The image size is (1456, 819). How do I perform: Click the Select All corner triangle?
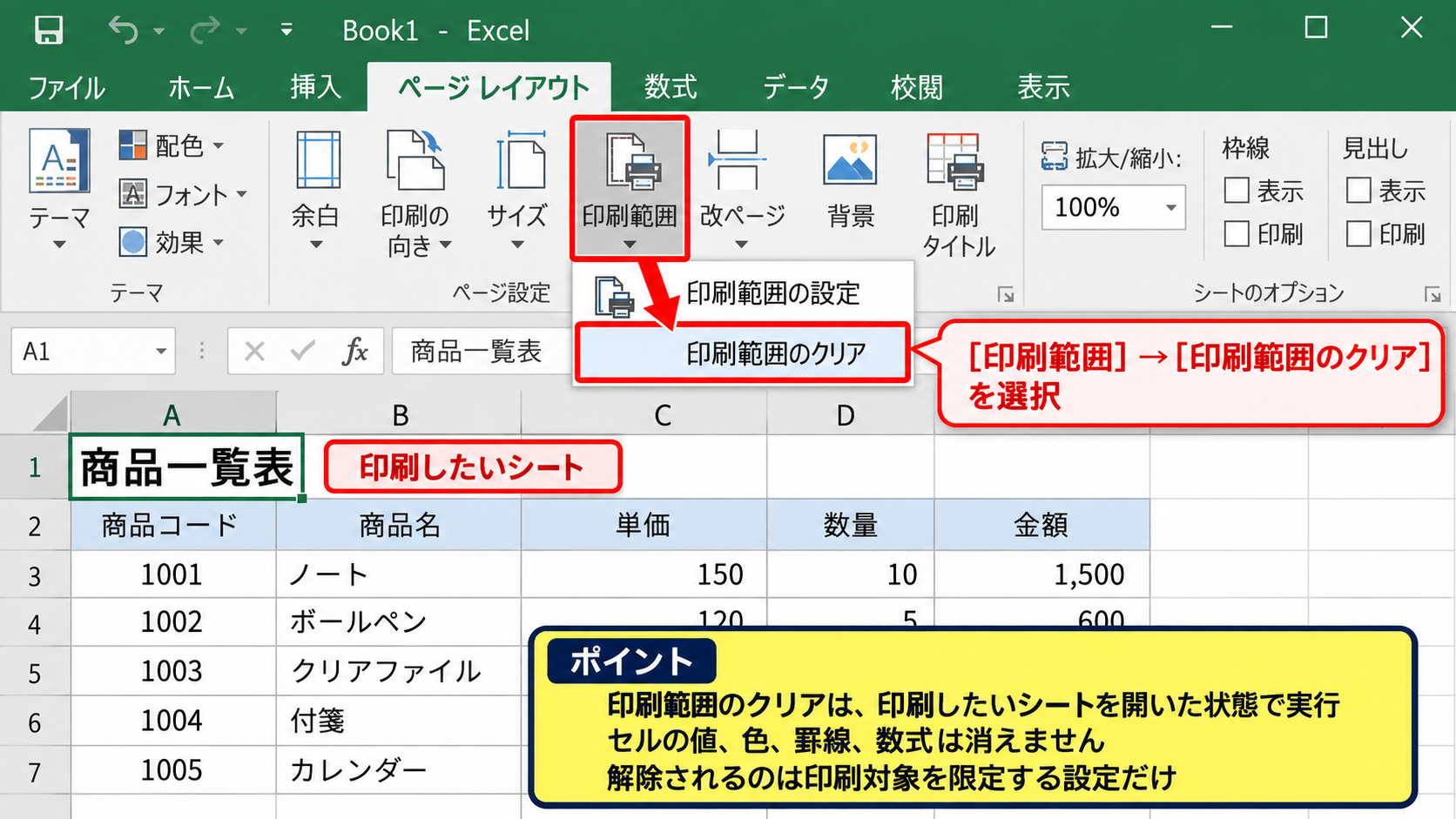tap(50, 413)
